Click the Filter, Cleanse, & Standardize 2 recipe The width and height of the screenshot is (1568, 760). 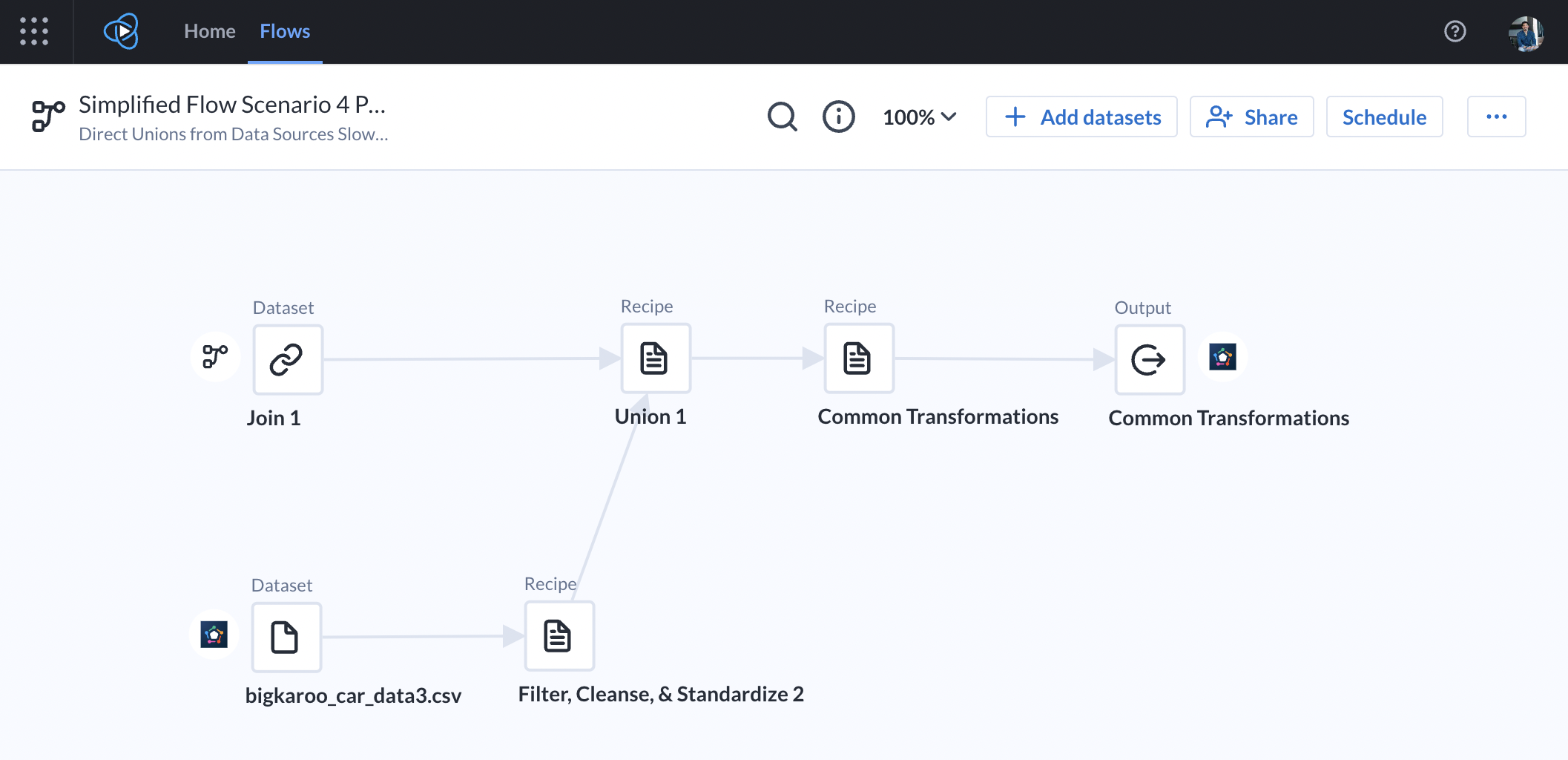pyautogui.click(x=559, y=636)
